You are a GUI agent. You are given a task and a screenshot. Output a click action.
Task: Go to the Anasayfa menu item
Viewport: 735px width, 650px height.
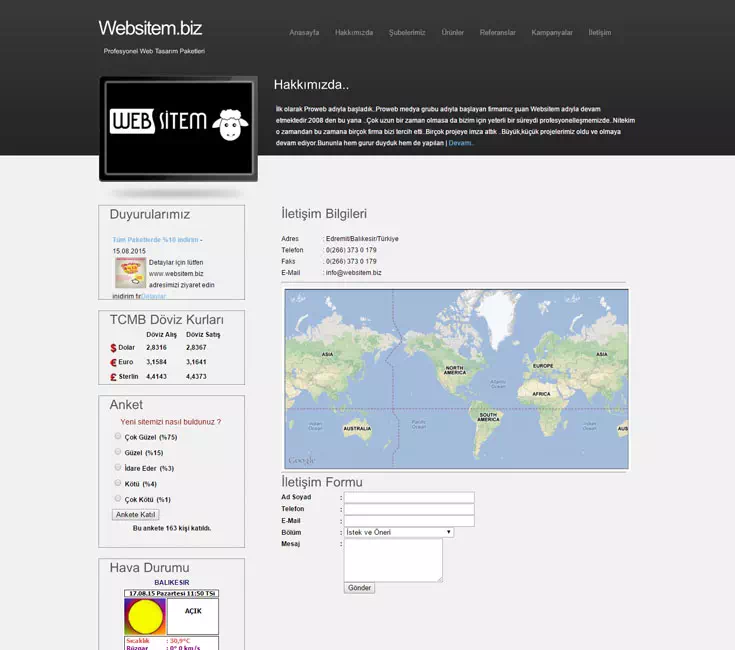(304, 32)
